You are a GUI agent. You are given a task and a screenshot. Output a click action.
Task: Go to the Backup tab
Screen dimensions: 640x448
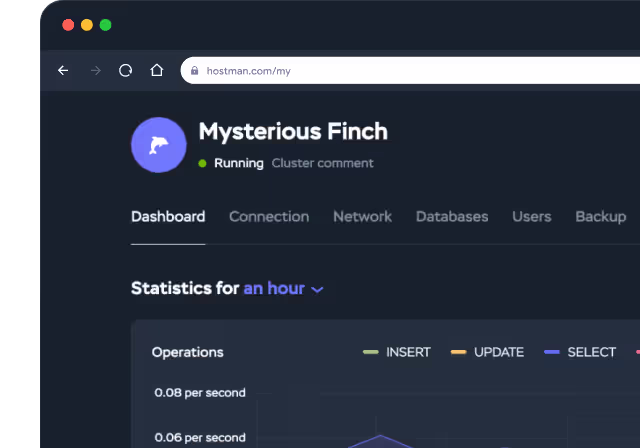[x=600, y=217]
